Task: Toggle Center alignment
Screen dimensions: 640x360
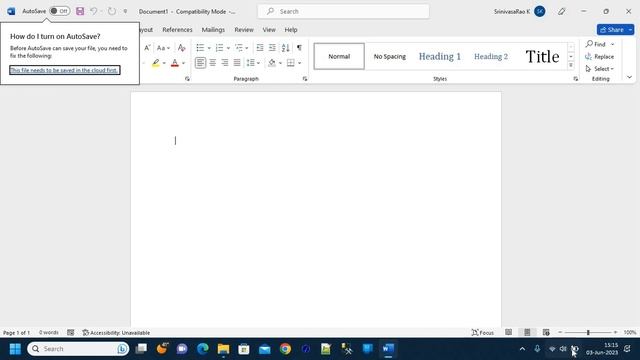Action: (x=213, y=63)
